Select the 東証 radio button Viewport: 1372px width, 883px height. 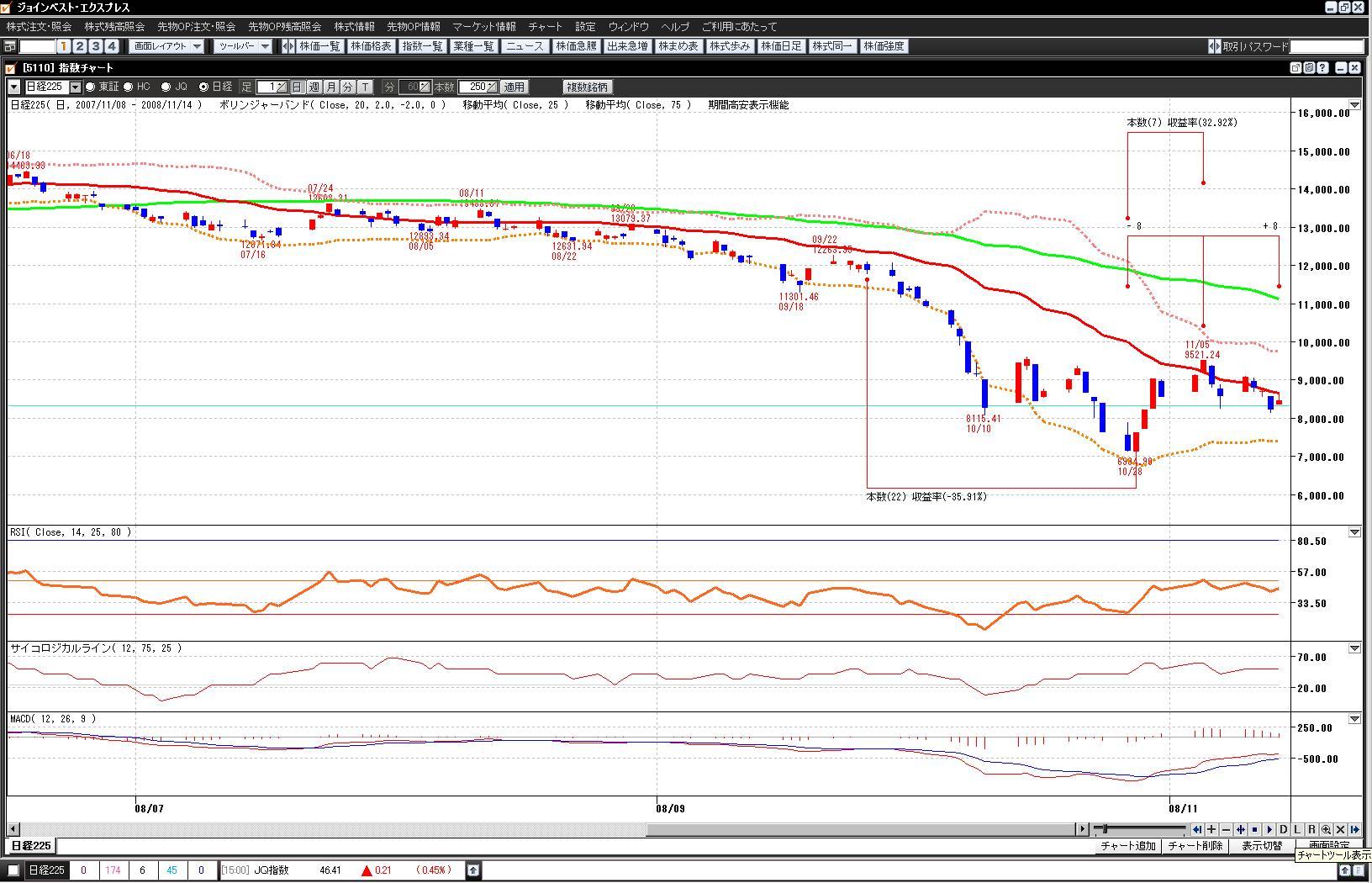pos(91,87)
